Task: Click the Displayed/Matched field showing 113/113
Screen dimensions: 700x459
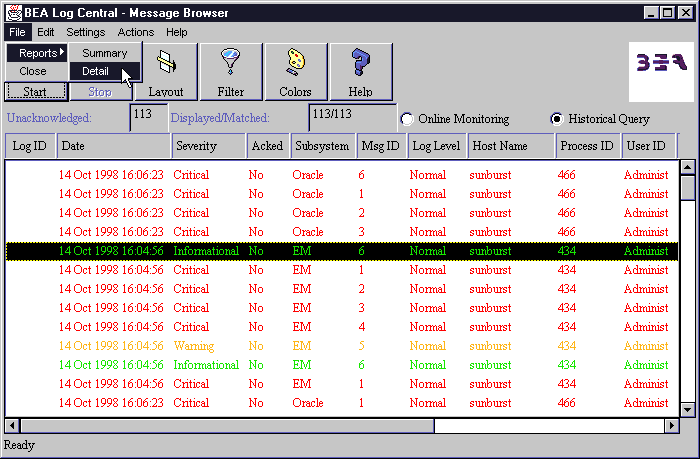Action: click(352, 118)
